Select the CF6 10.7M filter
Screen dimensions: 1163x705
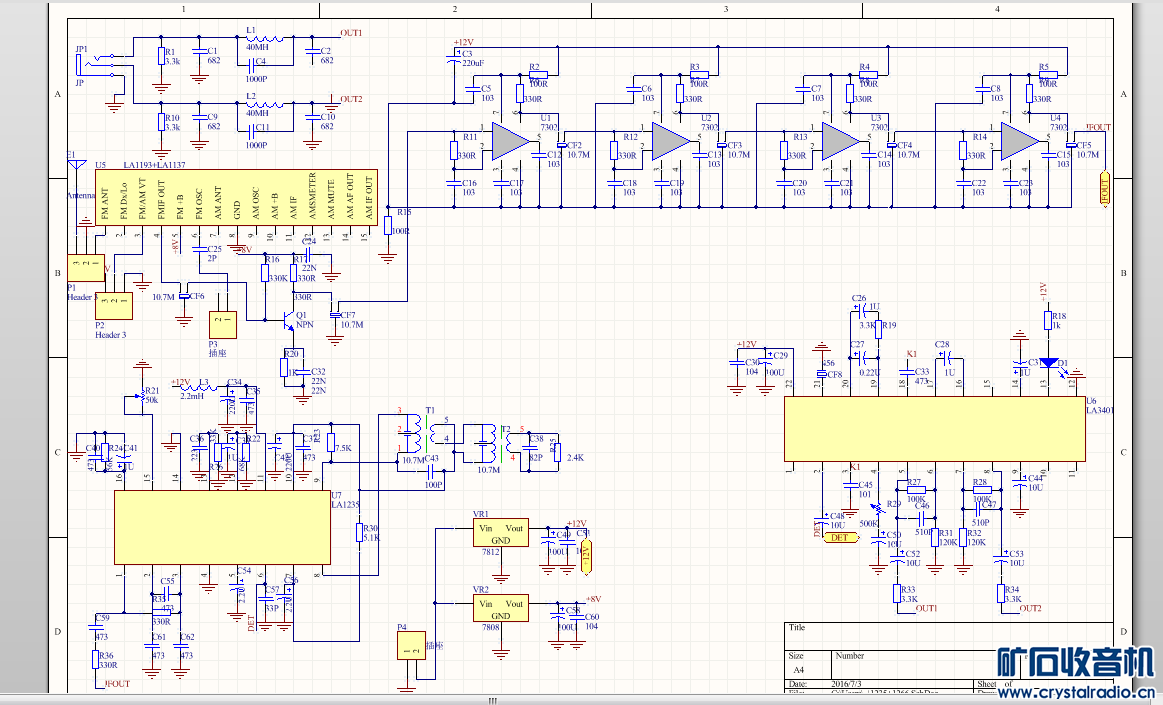(184, 296)
